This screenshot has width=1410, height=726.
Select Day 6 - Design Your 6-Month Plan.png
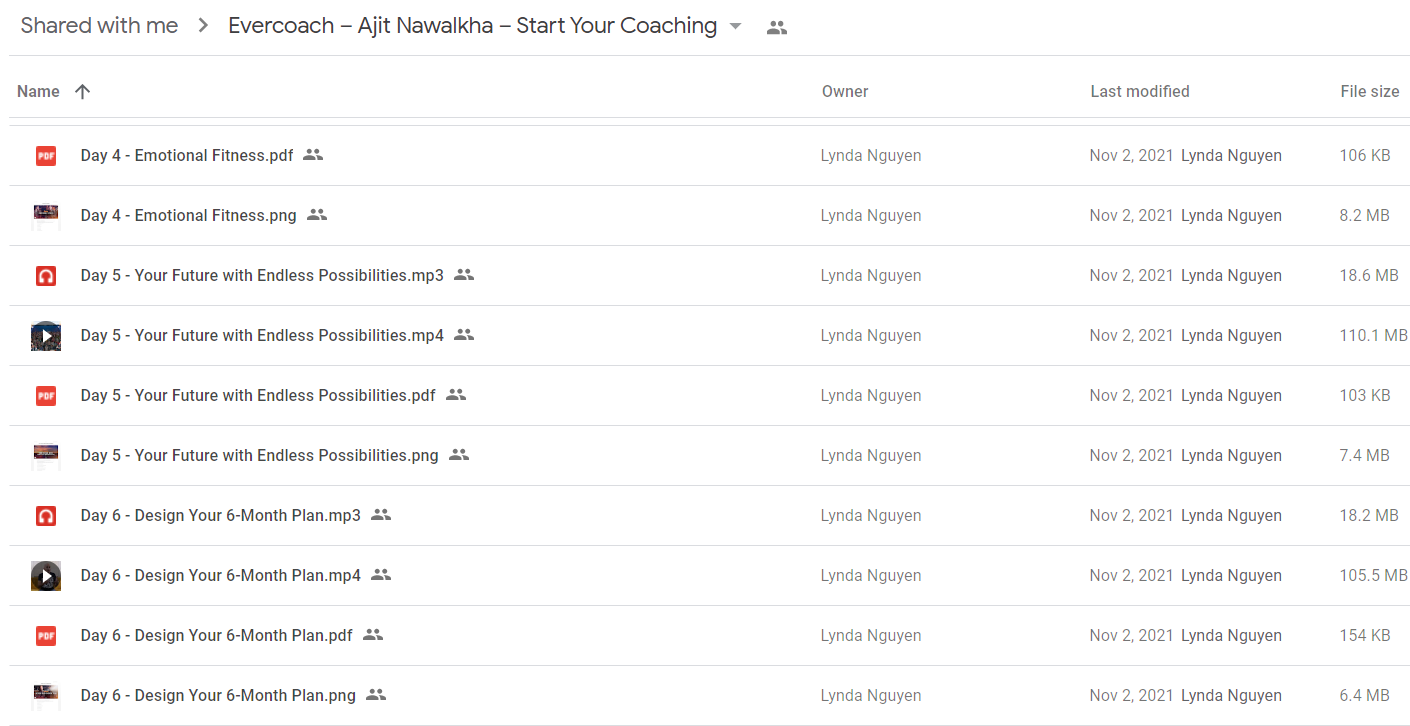pos(218,695)
